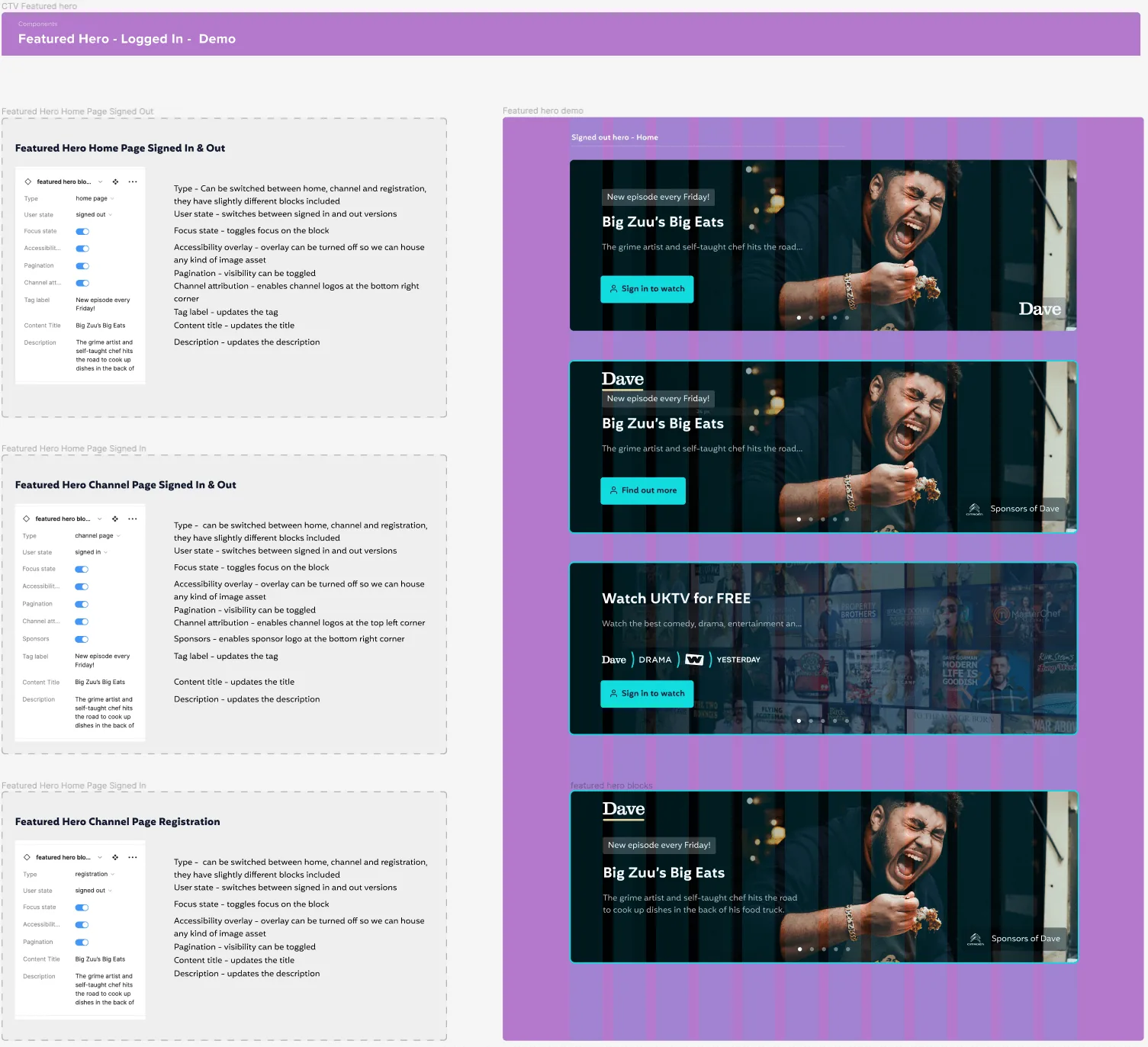
Task: Click the Dave logo in the featured hero blocks card
Action: 623,809
